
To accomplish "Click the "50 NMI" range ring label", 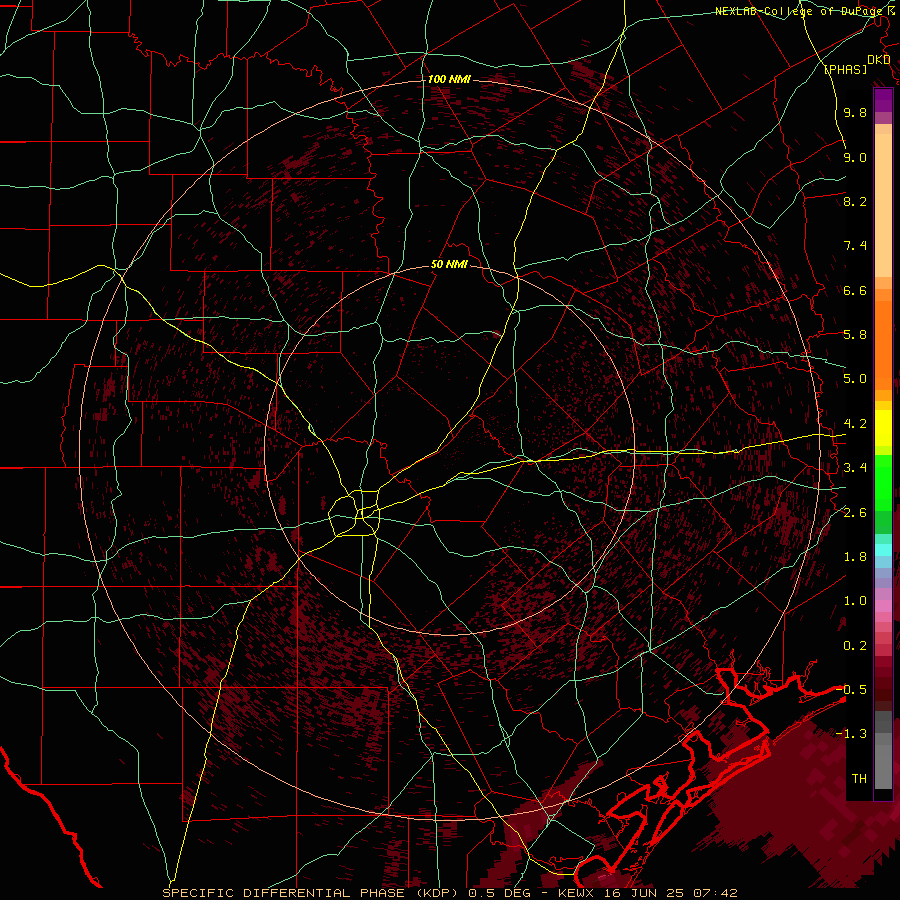I will coord(449,265).
